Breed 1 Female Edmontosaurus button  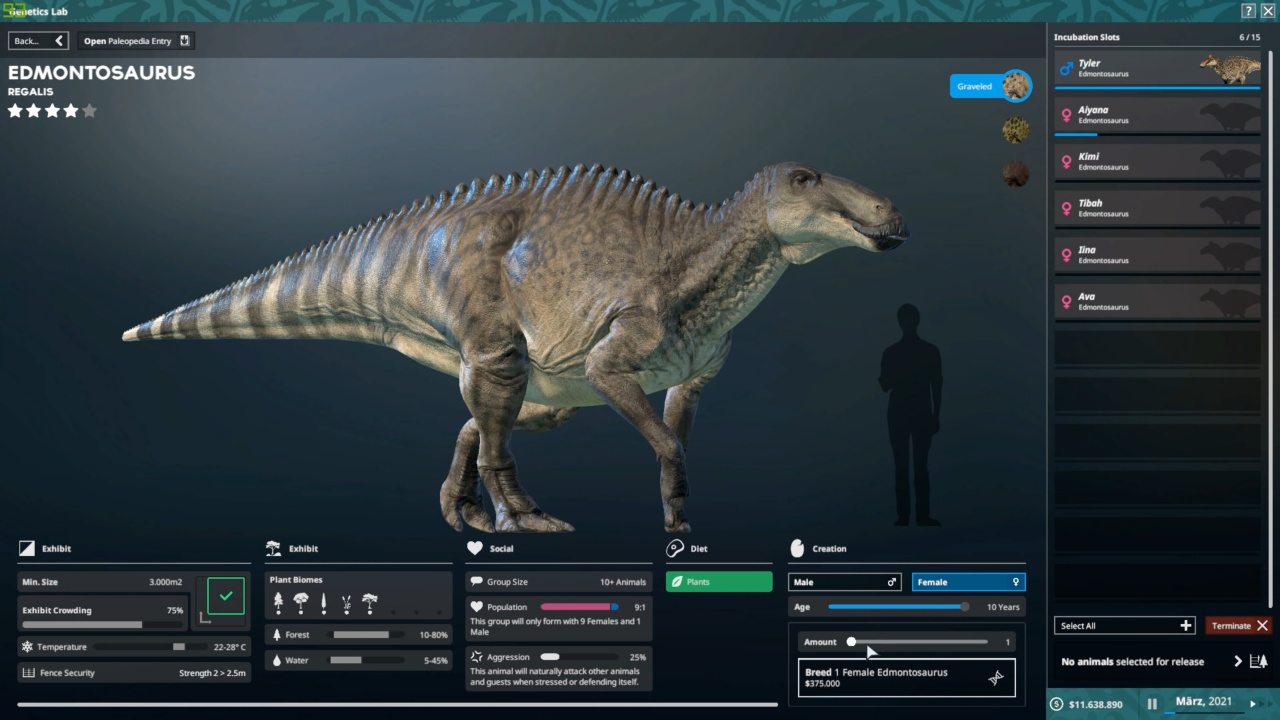[x=906, y=677]
